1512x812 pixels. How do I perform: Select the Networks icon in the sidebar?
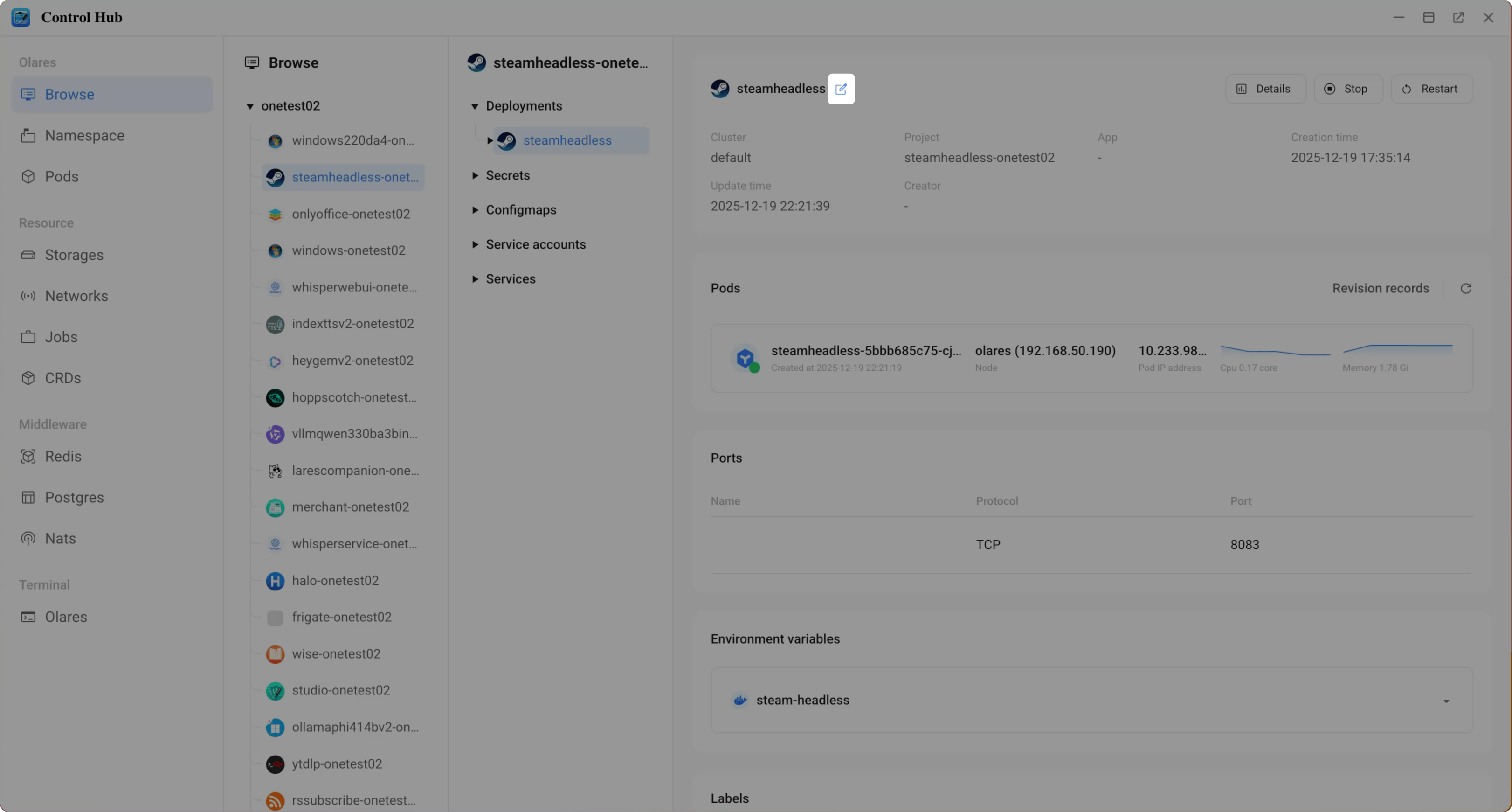coord(28,295)
